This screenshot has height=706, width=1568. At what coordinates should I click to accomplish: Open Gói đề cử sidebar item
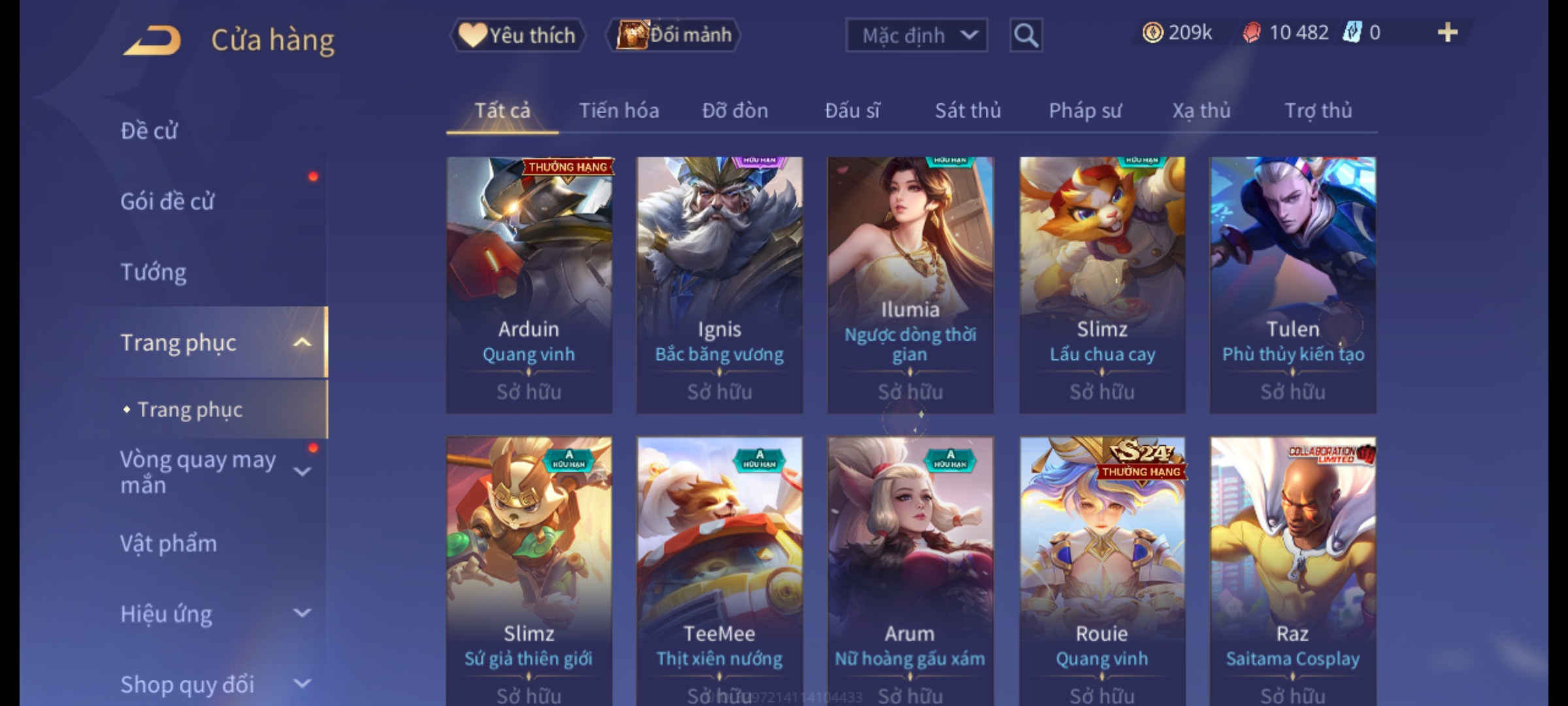[x=167, y=201]
